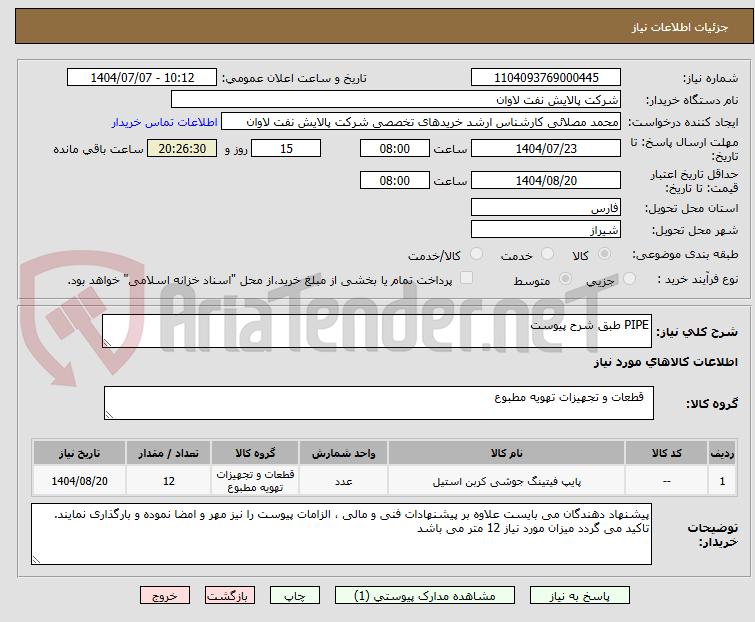Click the response deadline date 1404/07/23
Image resolution: width=755 pixels, height=622 pixels.
[546, 148]
